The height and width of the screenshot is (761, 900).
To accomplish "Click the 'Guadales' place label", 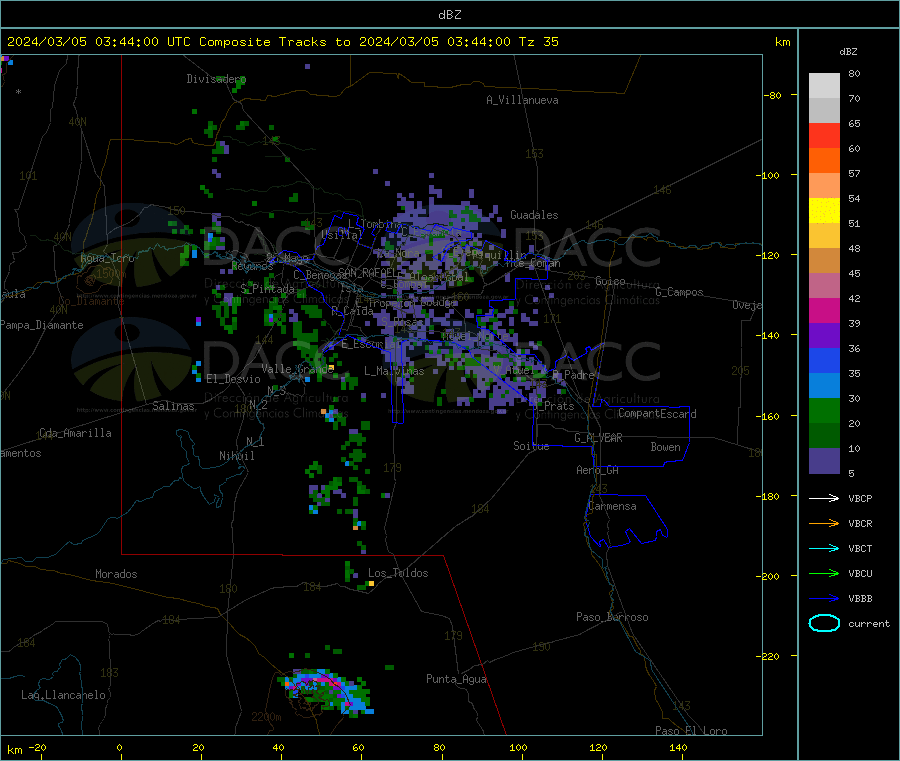I will [x=534, y=215].
